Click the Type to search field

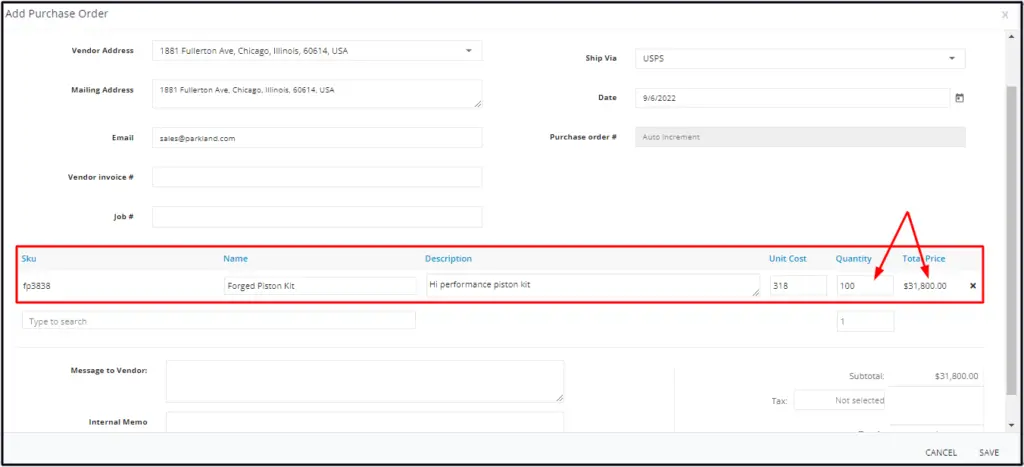[219, 321]
